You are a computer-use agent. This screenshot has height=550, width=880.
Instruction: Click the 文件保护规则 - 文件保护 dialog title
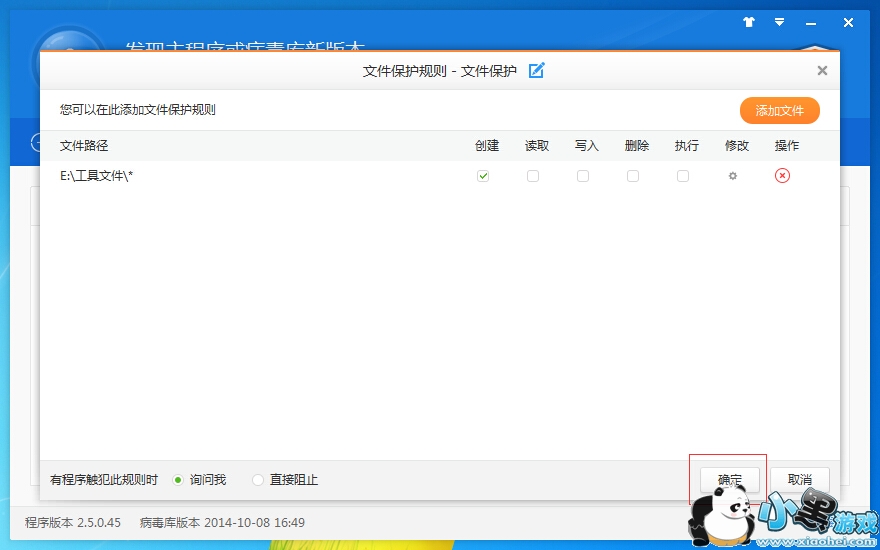point(439,71)
